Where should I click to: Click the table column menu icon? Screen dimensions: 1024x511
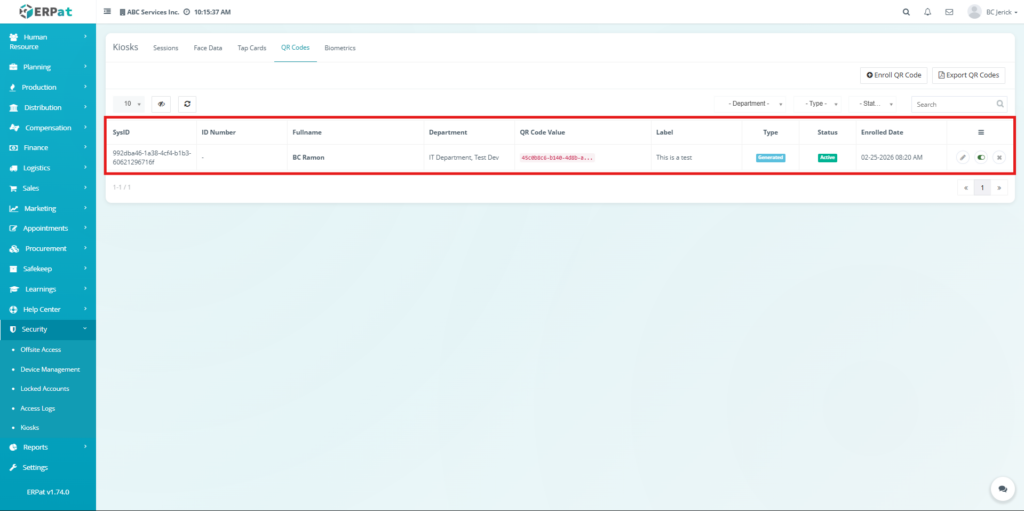[980, 132]
